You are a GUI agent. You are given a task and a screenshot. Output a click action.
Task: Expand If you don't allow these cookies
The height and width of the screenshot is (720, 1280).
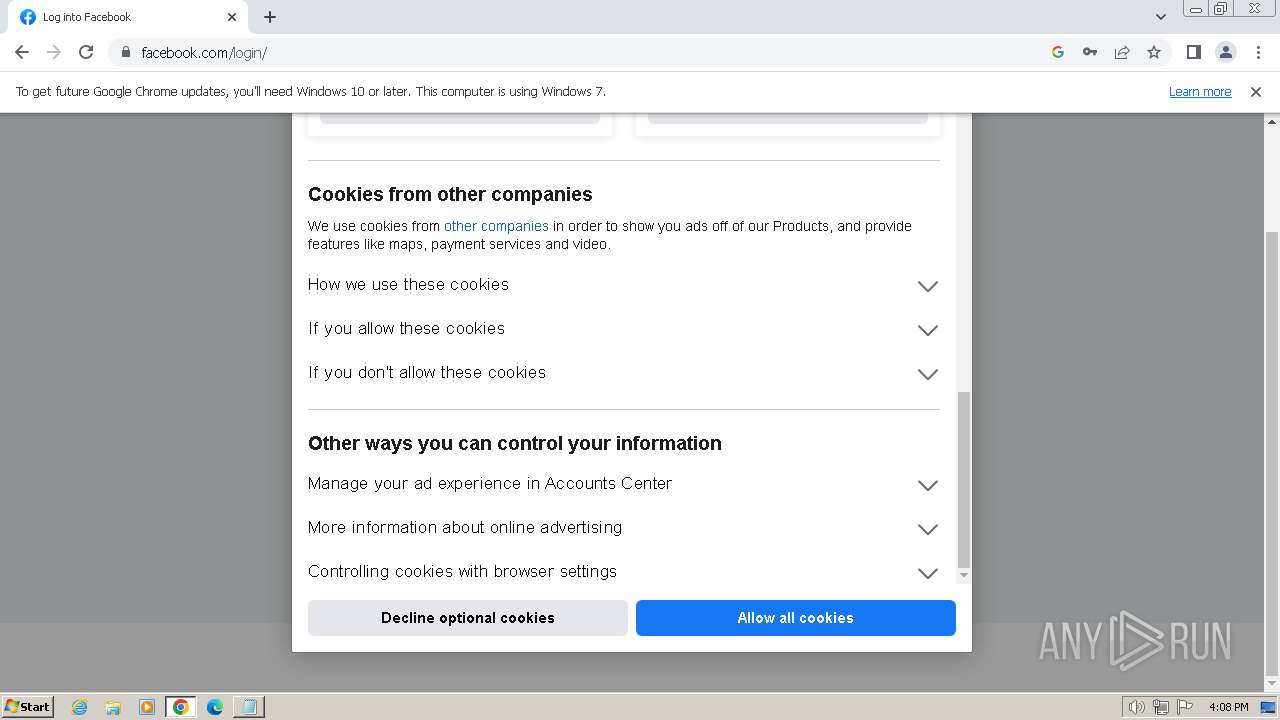927,374
